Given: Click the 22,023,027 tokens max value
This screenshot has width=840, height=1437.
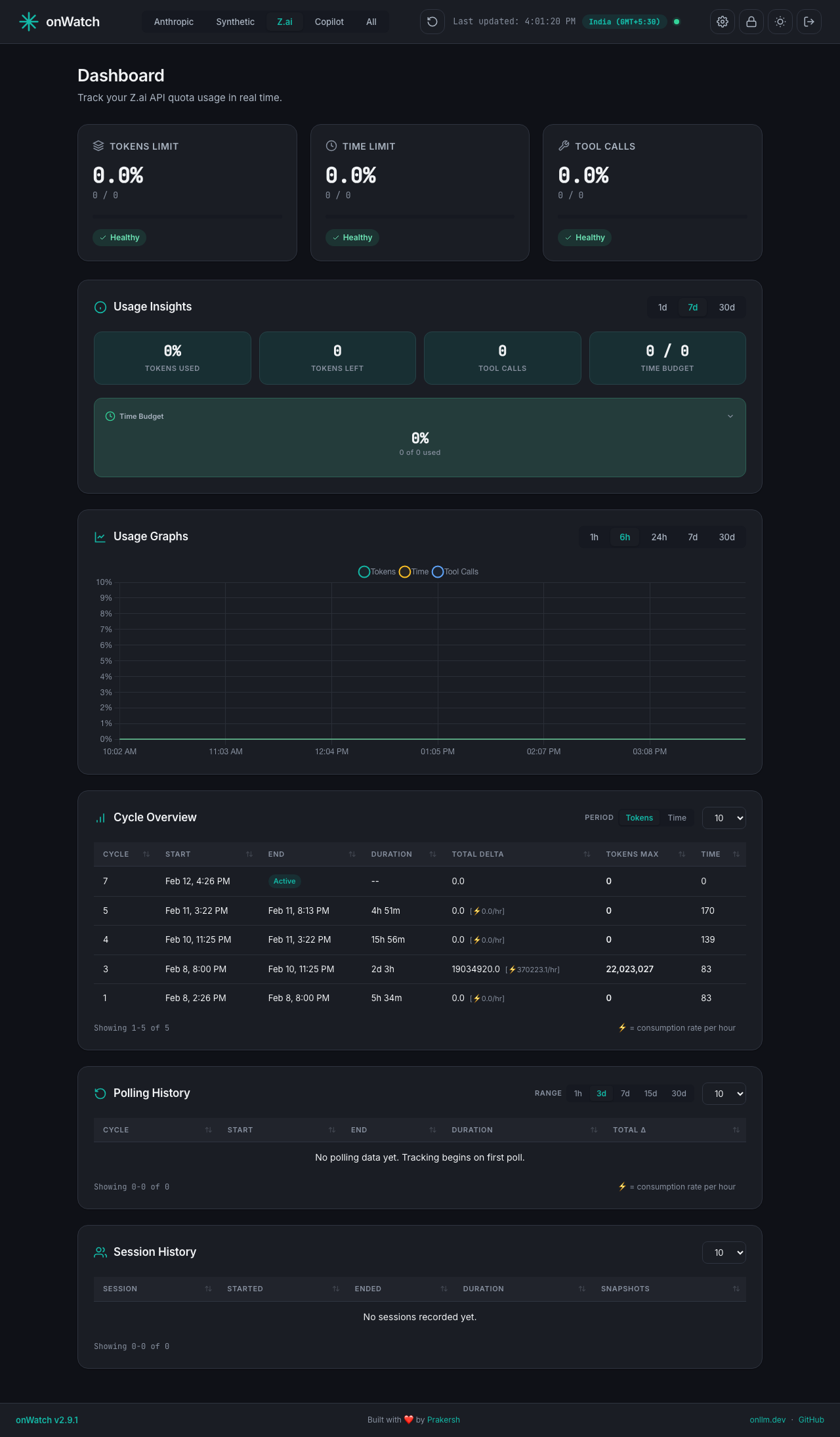Looking at the screenshot, I should click(629, 969).
